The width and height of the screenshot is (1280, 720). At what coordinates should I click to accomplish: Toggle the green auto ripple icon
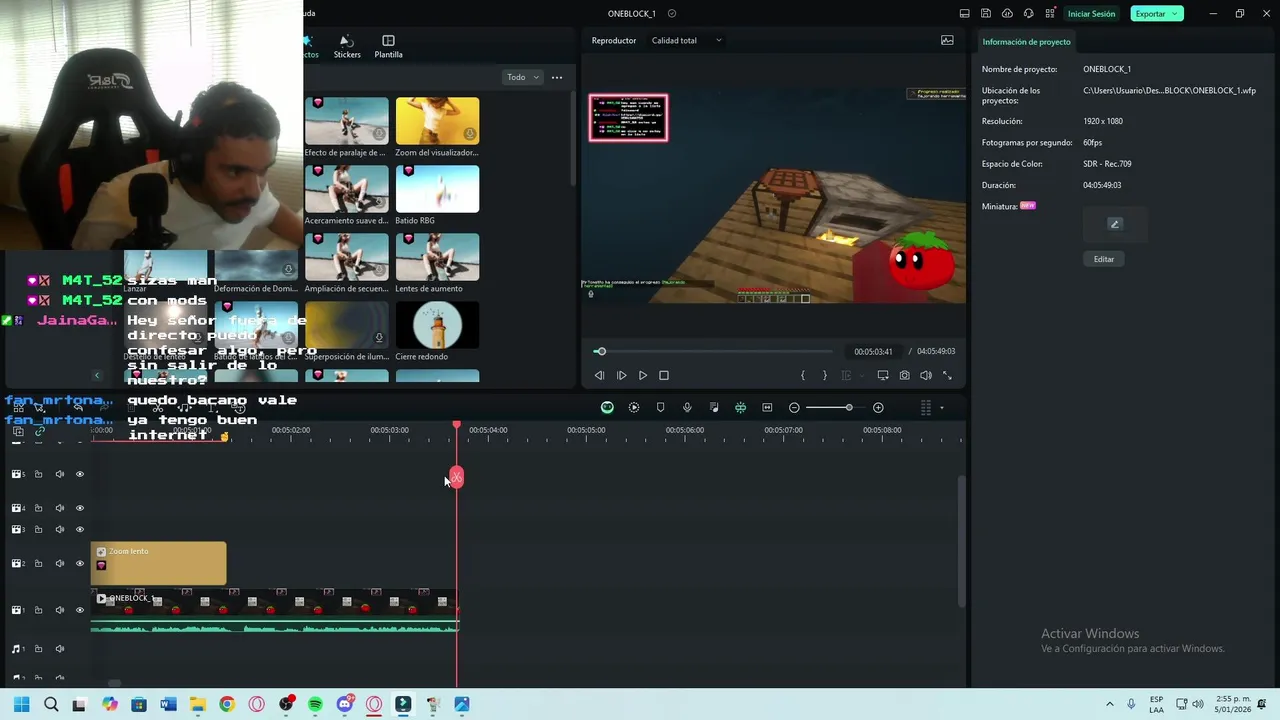[740, 407]
